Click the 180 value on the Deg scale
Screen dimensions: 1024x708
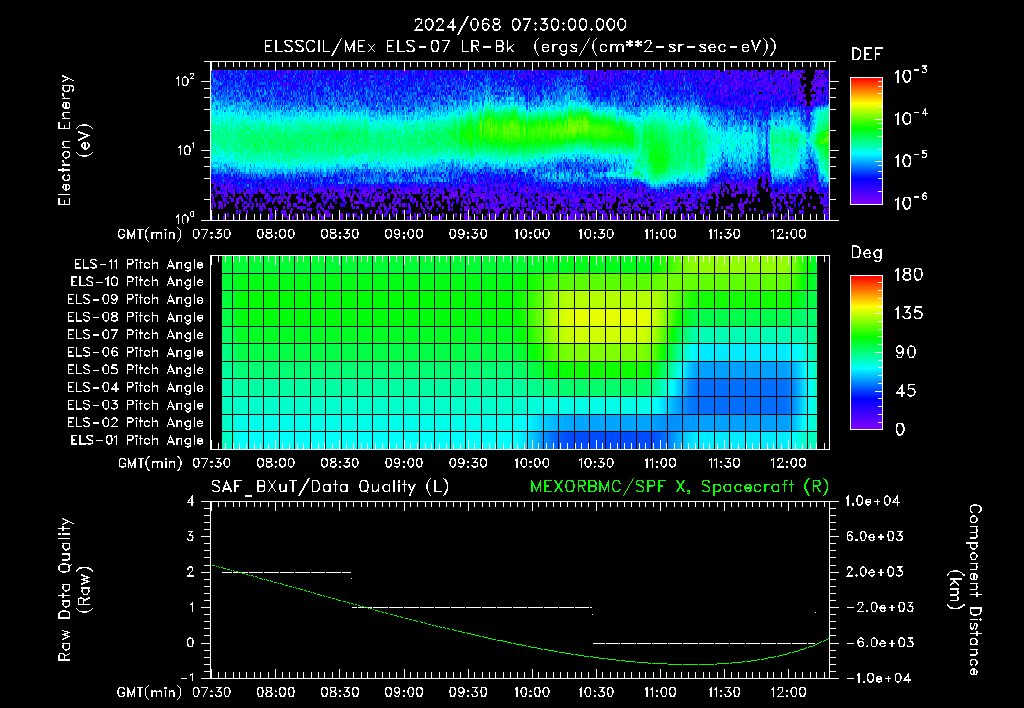[908, 275]
